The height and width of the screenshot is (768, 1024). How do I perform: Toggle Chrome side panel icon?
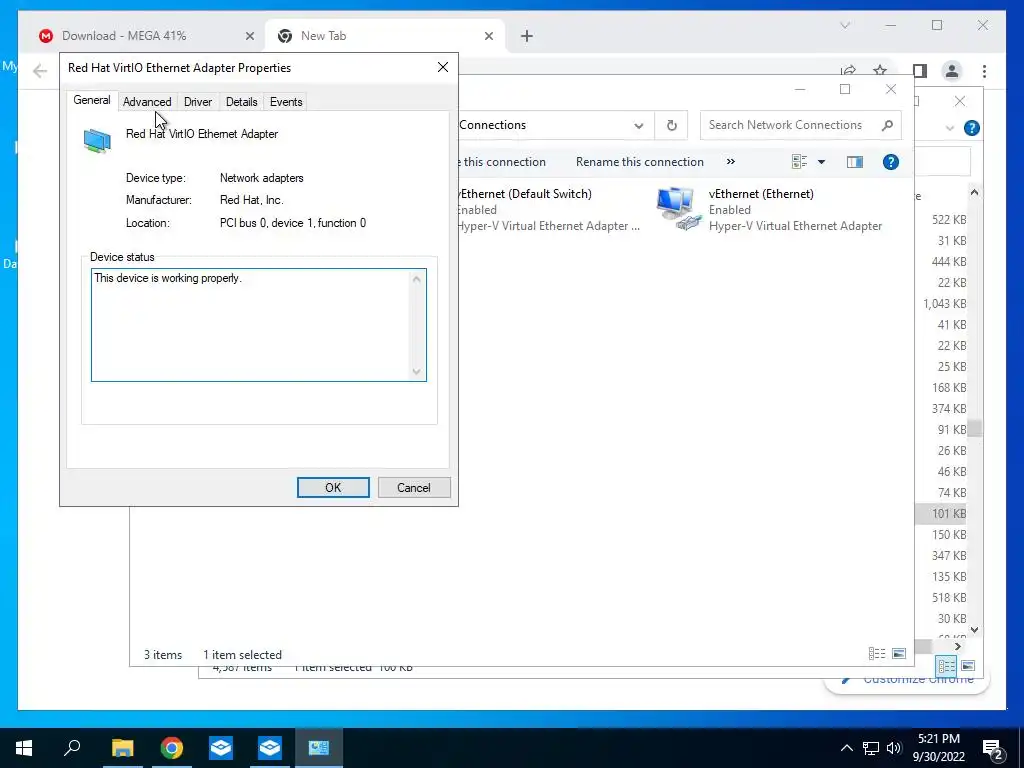920,71
